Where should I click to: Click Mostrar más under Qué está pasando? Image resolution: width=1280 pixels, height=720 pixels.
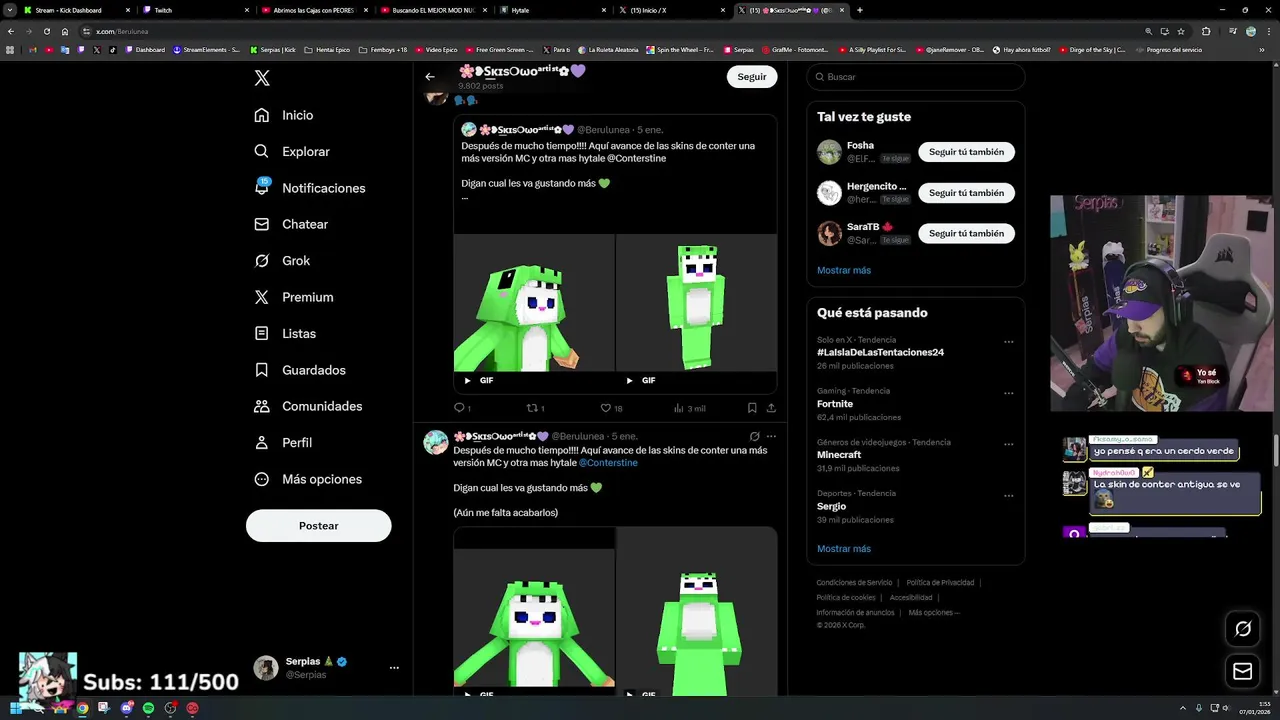844,549
